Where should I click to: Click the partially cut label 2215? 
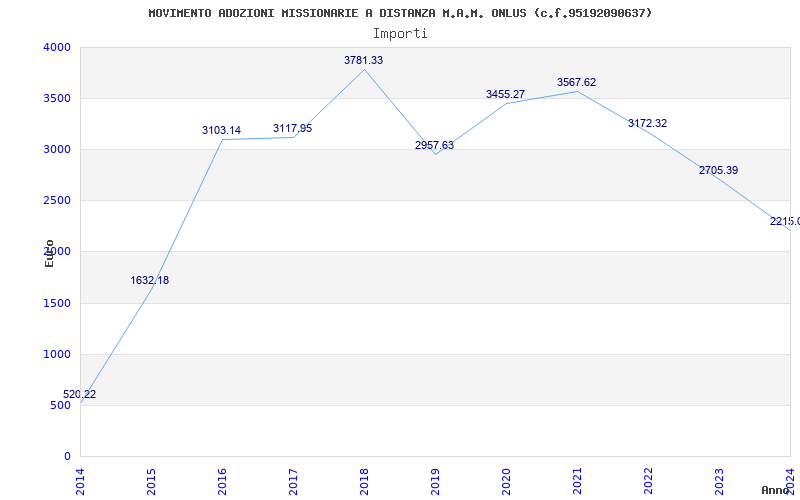point(785,221)
